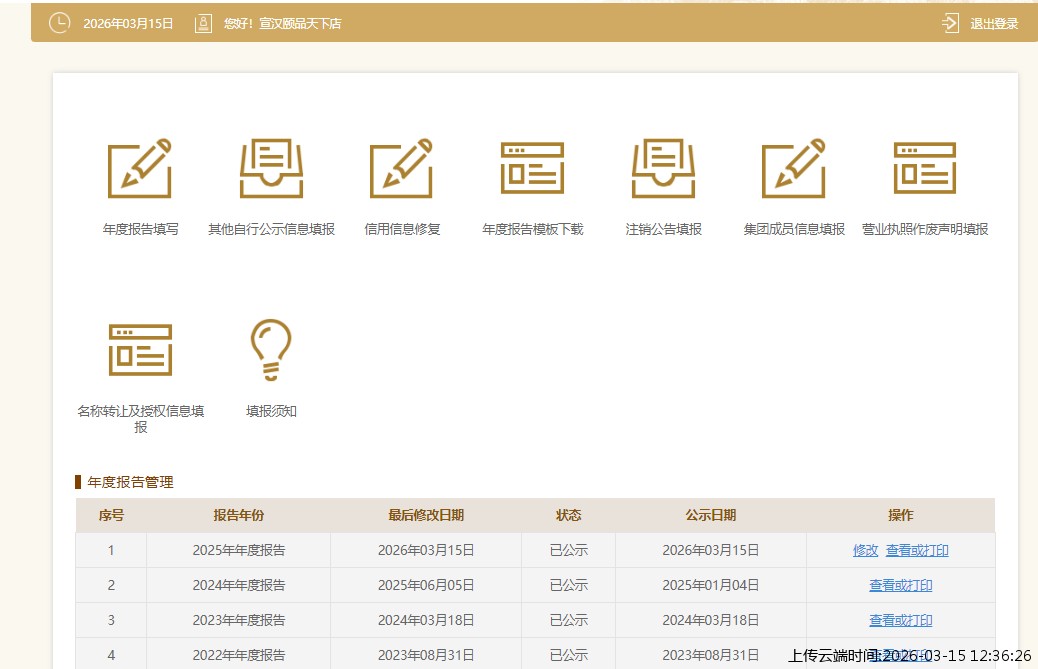Open 查看或打印 for the 2022 report

coord(899,655)
